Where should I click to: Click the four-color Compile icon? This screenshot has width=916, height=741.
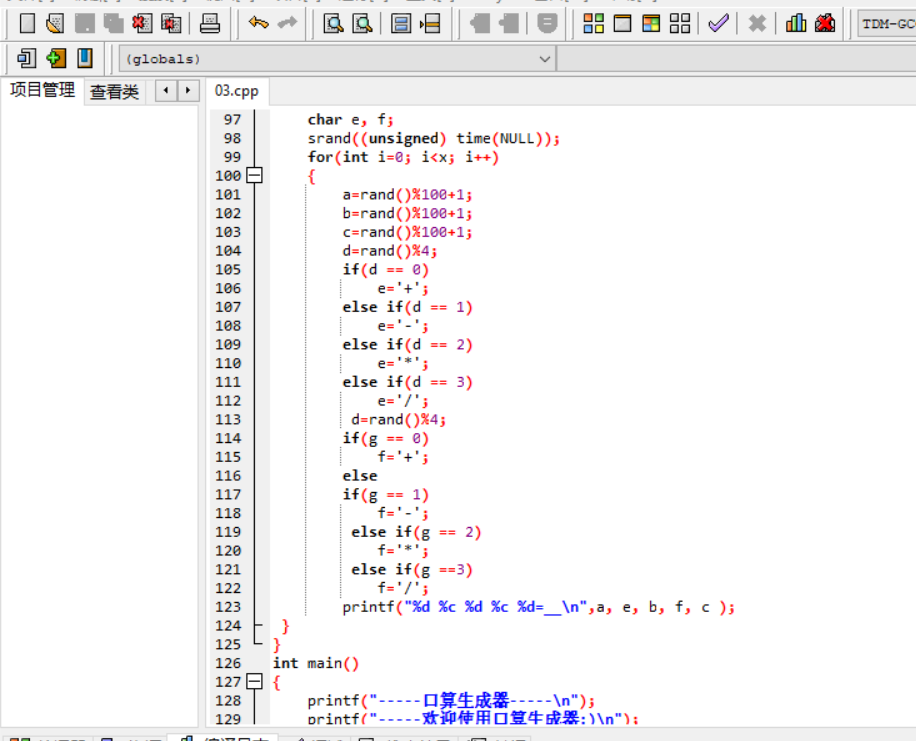coord(593,23)
